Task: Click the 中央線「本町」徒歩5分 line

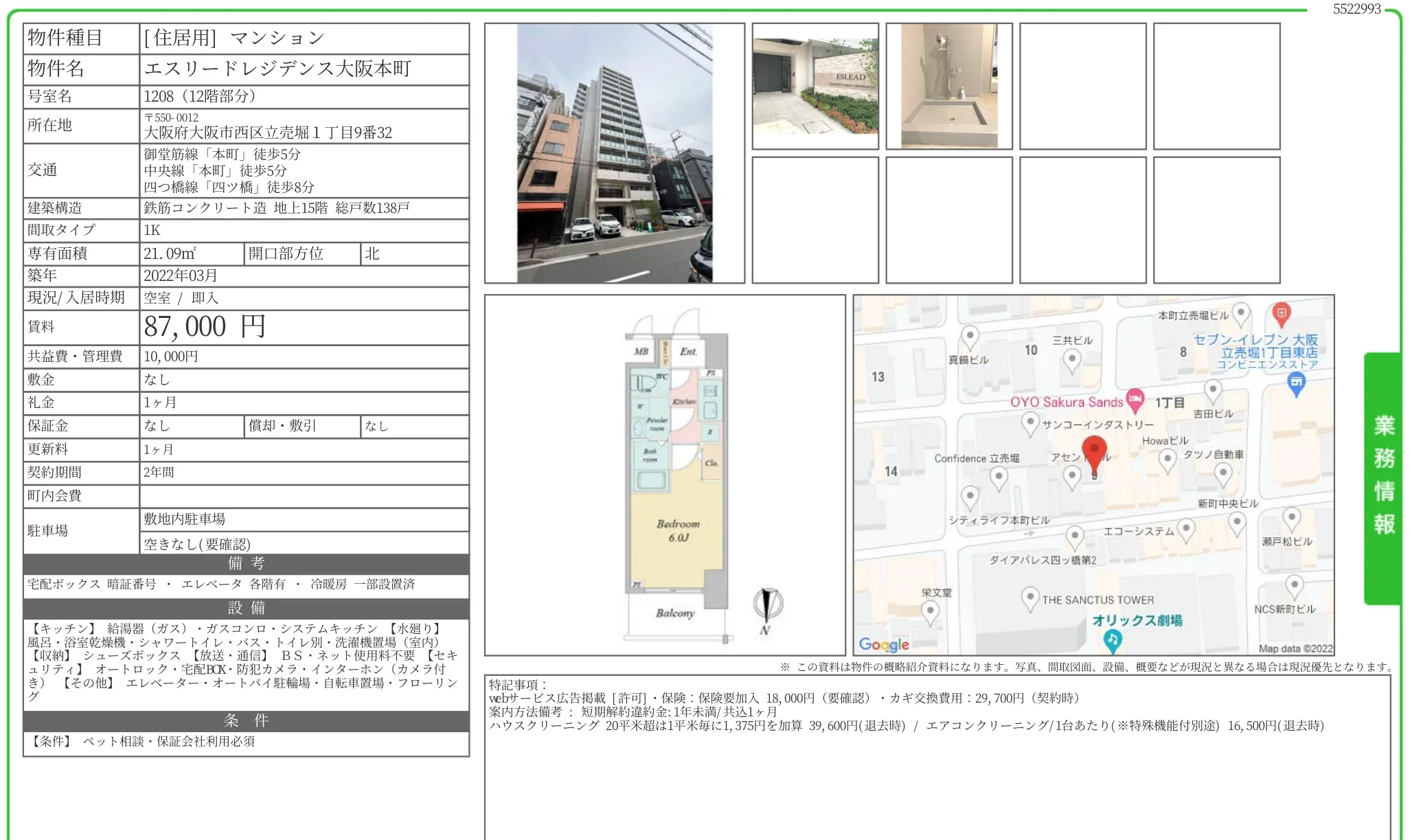Action: pos(215,170)
